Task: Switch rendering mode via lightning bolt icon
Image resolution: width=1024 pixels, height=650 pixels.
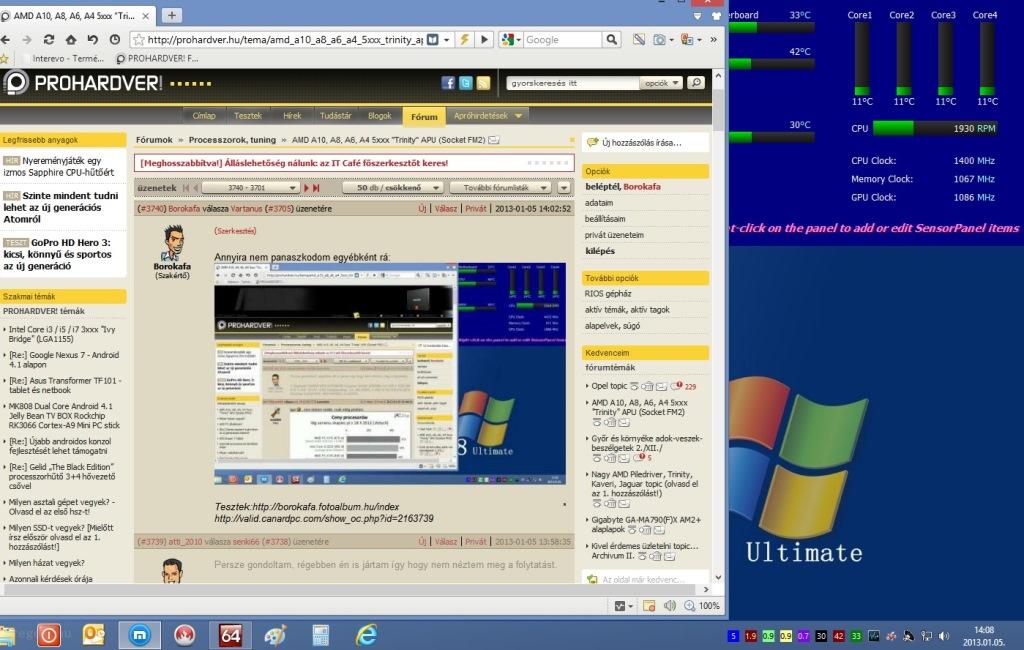Action: tap(464, 40)
